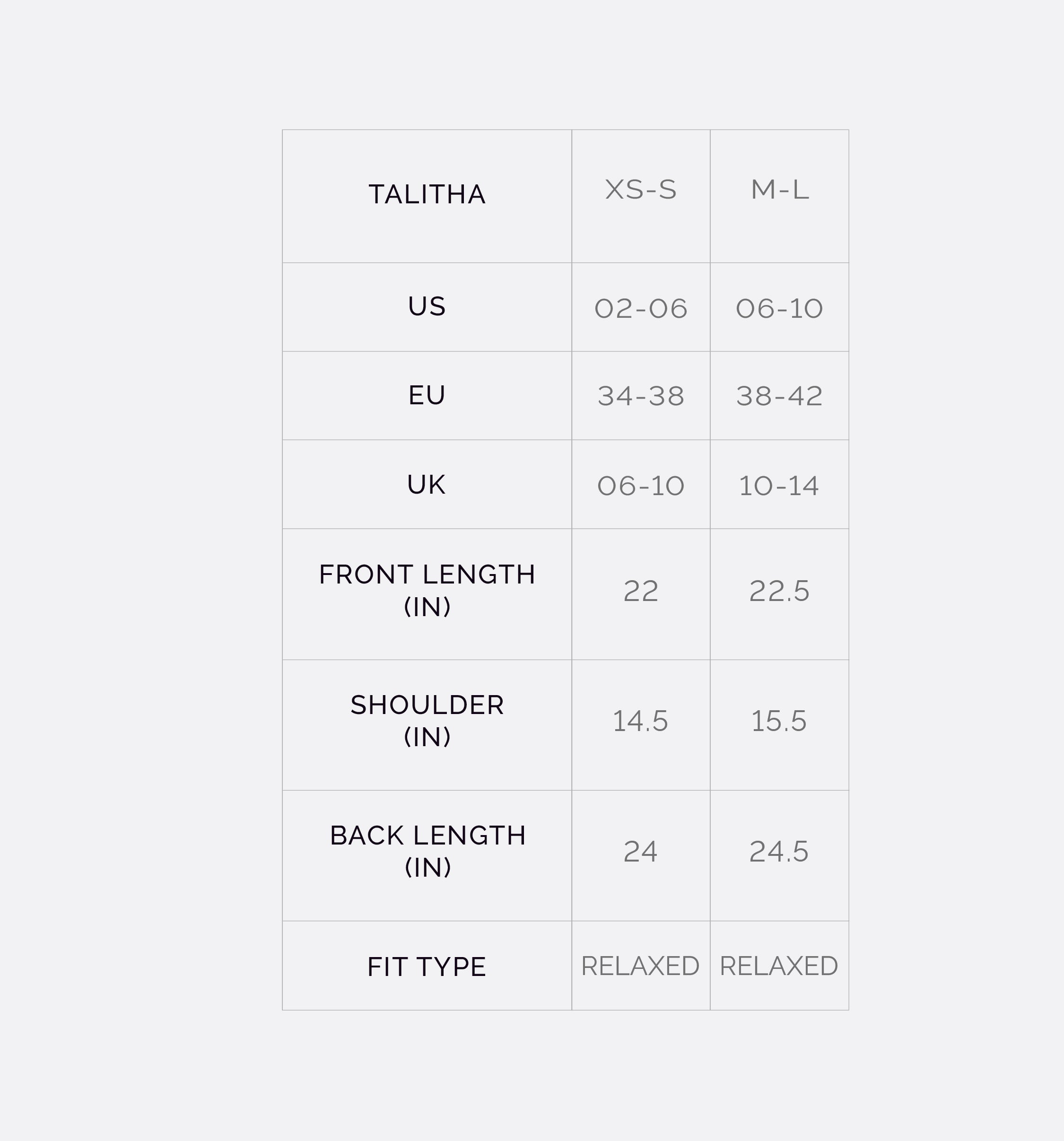Viewport: 1064px width, 1141px height.
Task: Select the EU 34-38 value
Action: point(640,396)
